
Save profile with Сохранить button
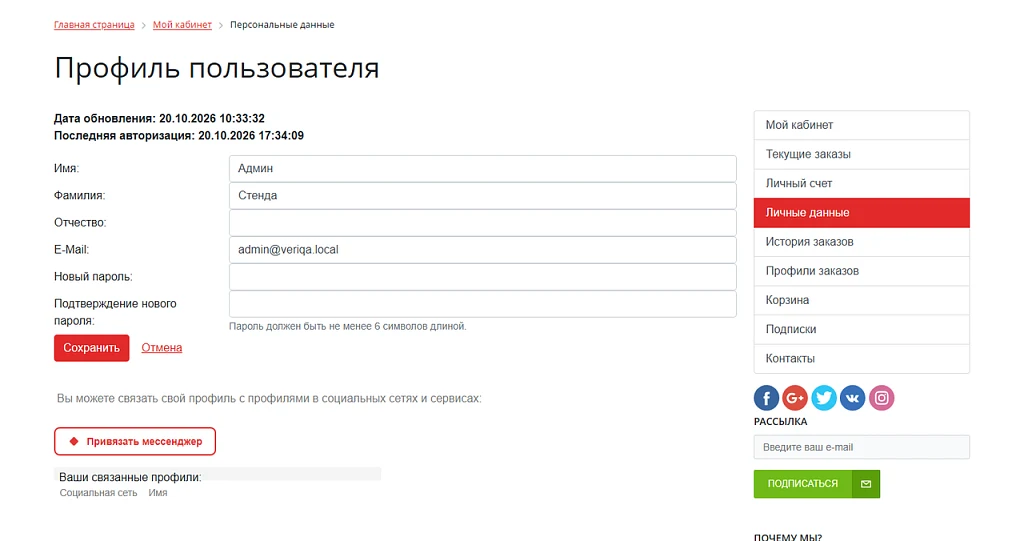[x=91, y=348]
